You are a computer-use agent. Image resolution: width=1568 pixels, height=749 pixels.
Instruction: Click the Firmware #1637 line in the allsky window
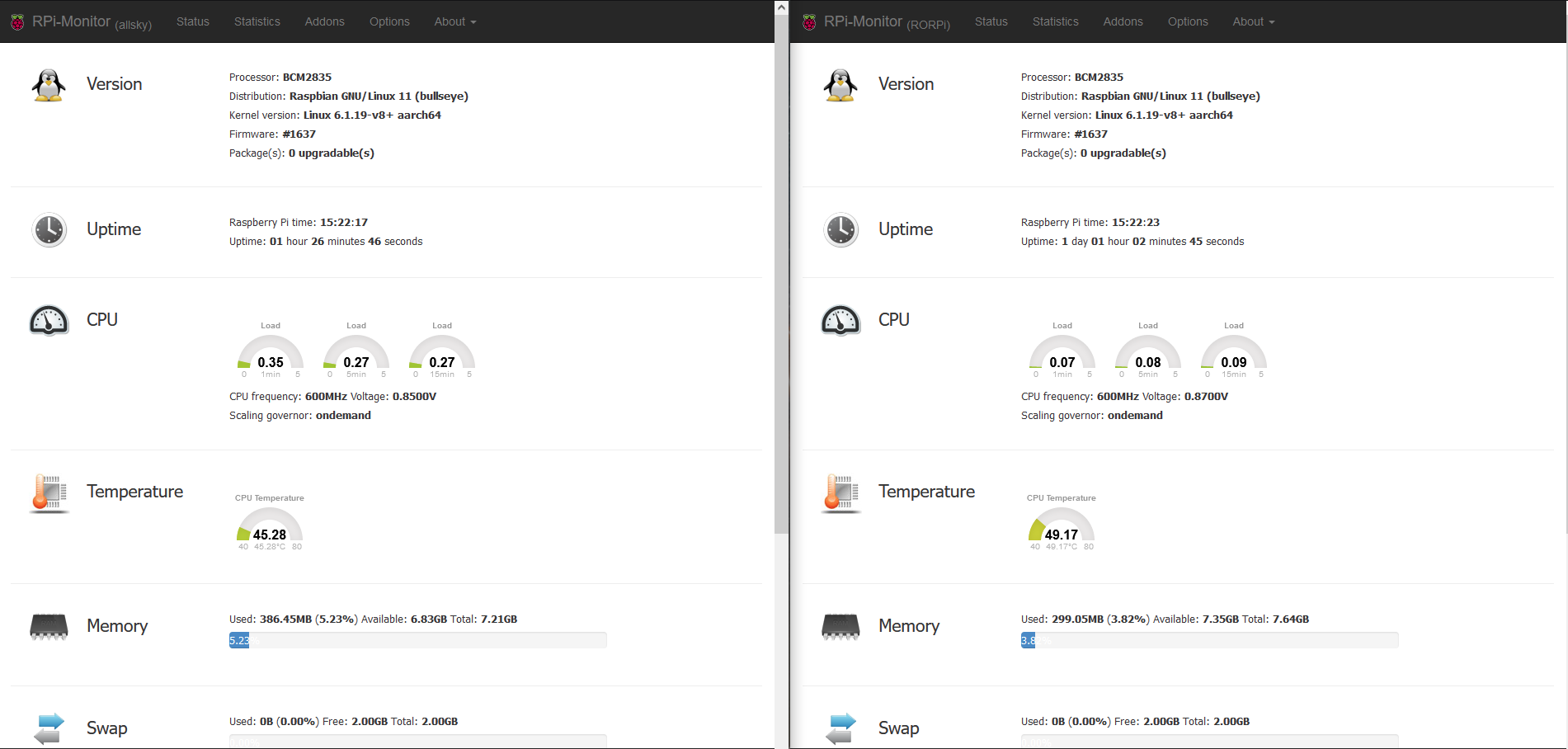point(273,134)
